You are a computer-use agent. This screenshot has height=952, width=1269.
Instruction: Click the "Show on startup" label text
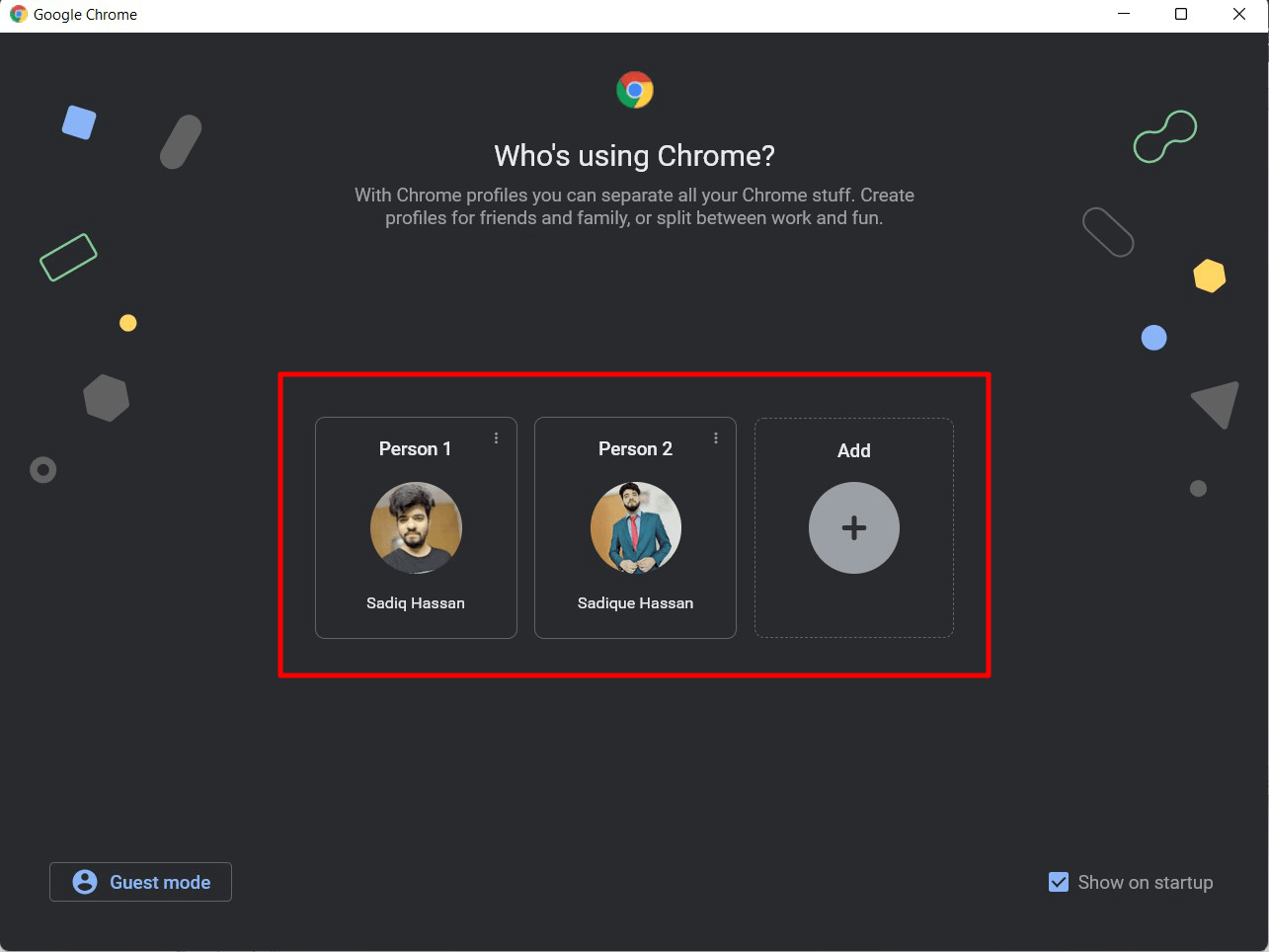(1146, 883)
